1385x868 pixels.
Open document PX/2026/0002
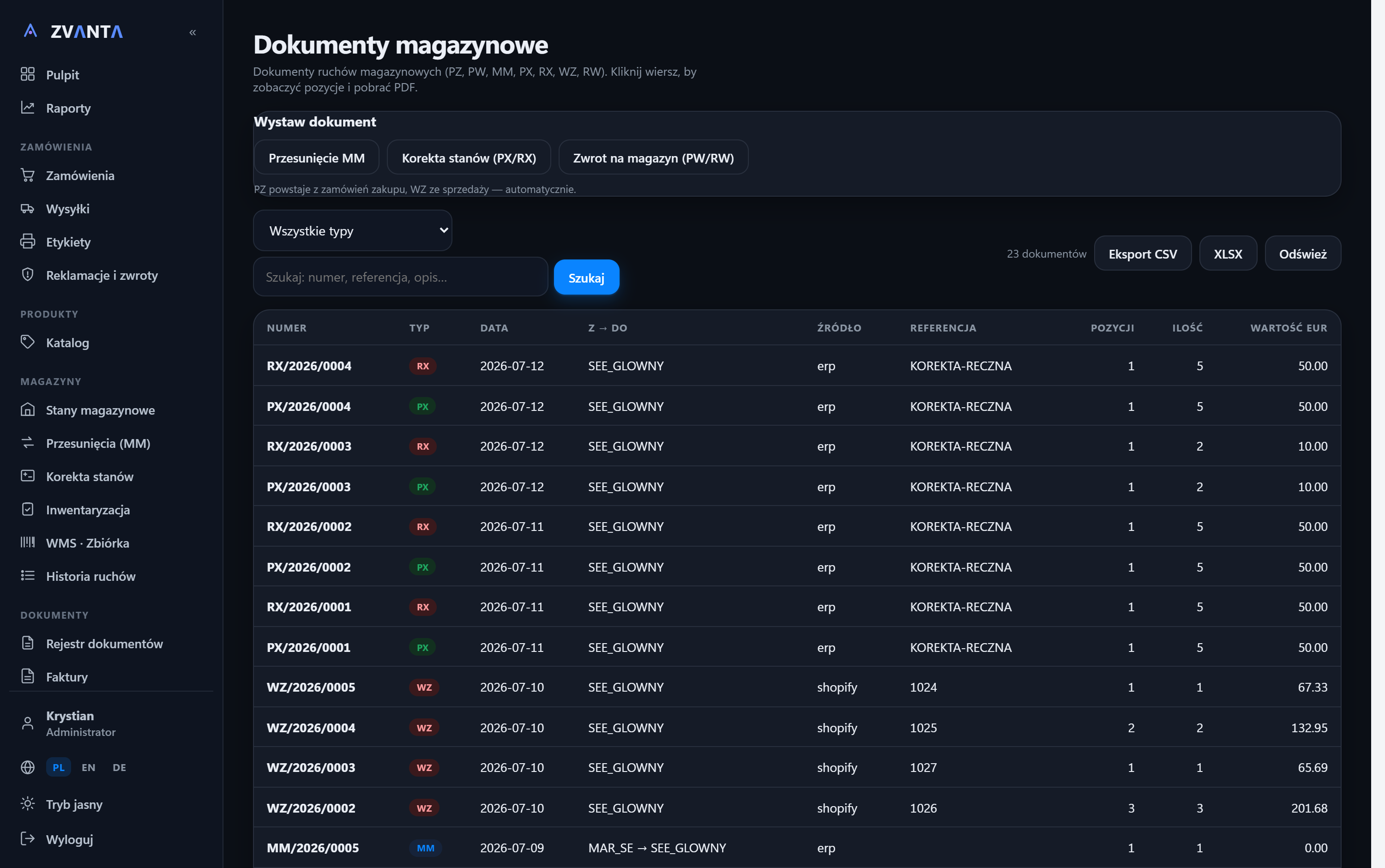pyautogui.click(x=797, y=567)
